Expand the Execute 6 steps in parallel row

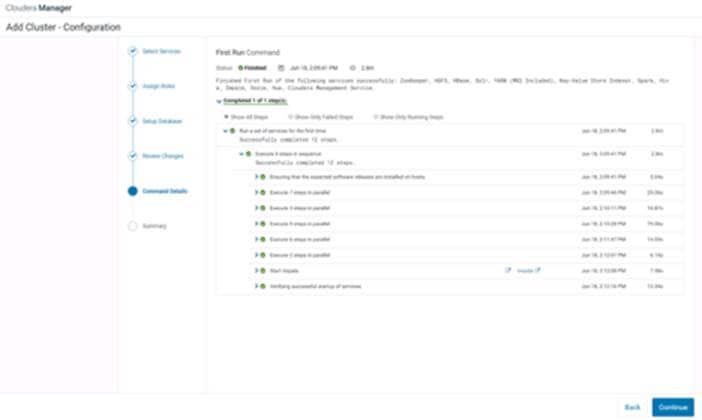[x=257, y=239]
